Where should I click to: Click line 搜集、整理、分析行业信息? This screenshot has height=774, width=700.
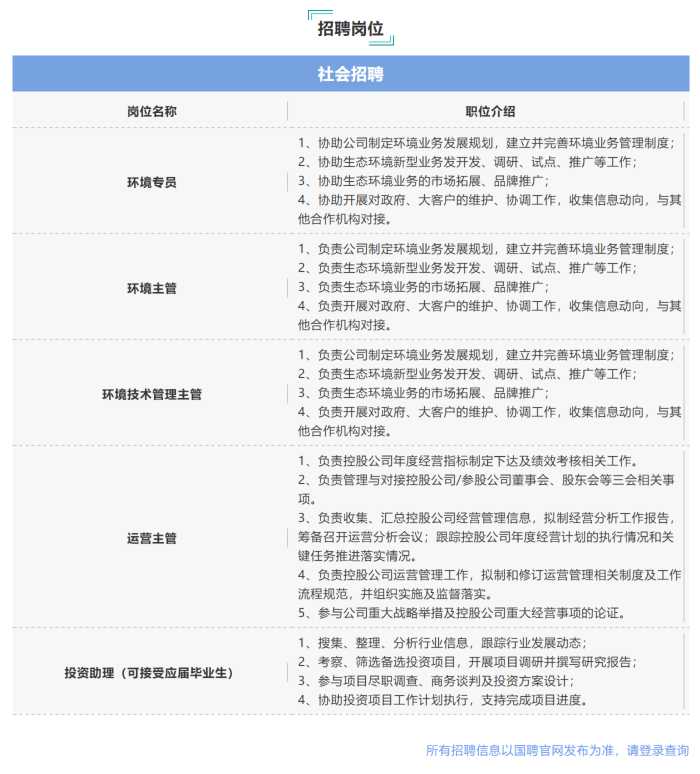[442, 643]
